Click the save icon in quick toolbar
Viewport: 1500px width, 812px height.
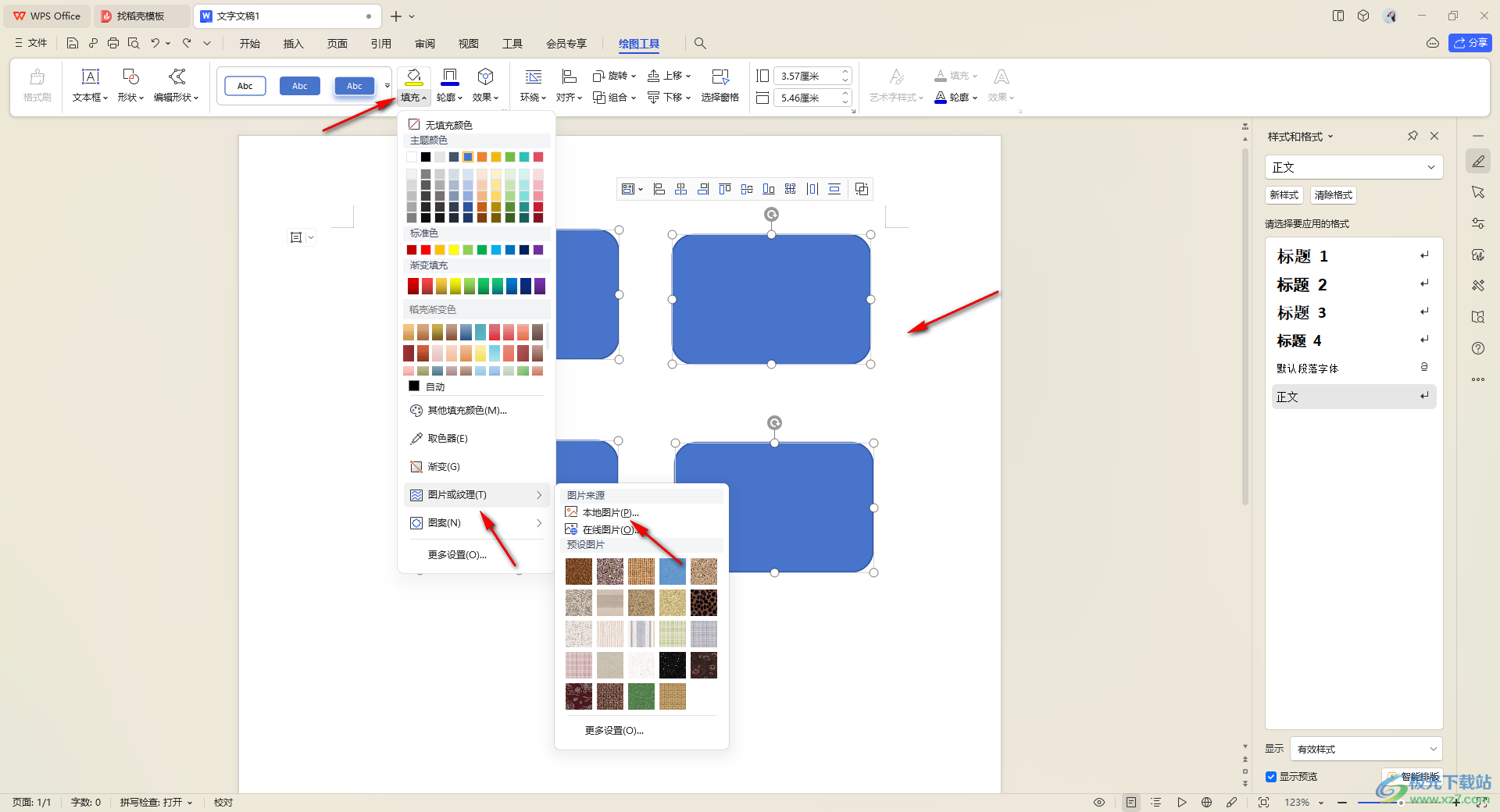[73, 44]
